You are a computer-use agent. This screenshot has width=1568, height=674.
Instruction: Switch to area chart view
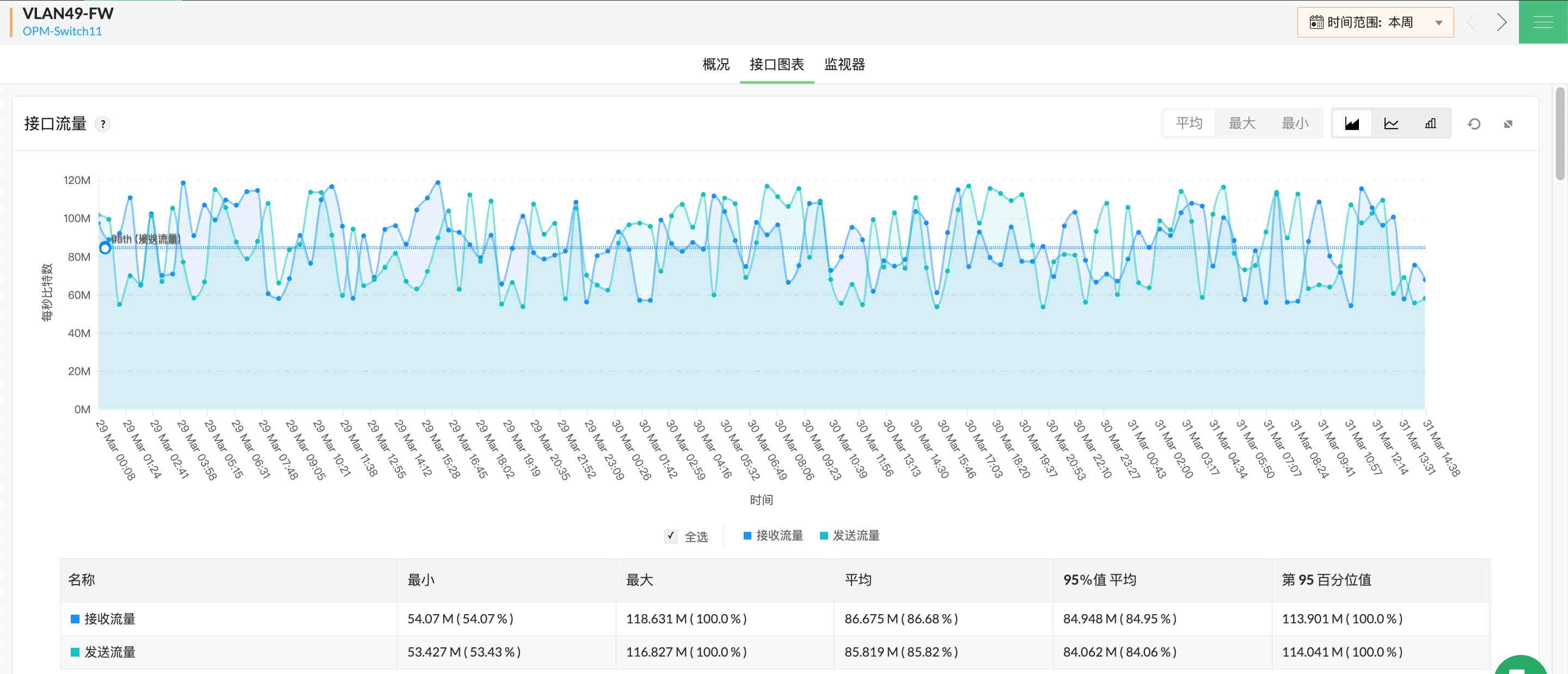coord(1351,124)
